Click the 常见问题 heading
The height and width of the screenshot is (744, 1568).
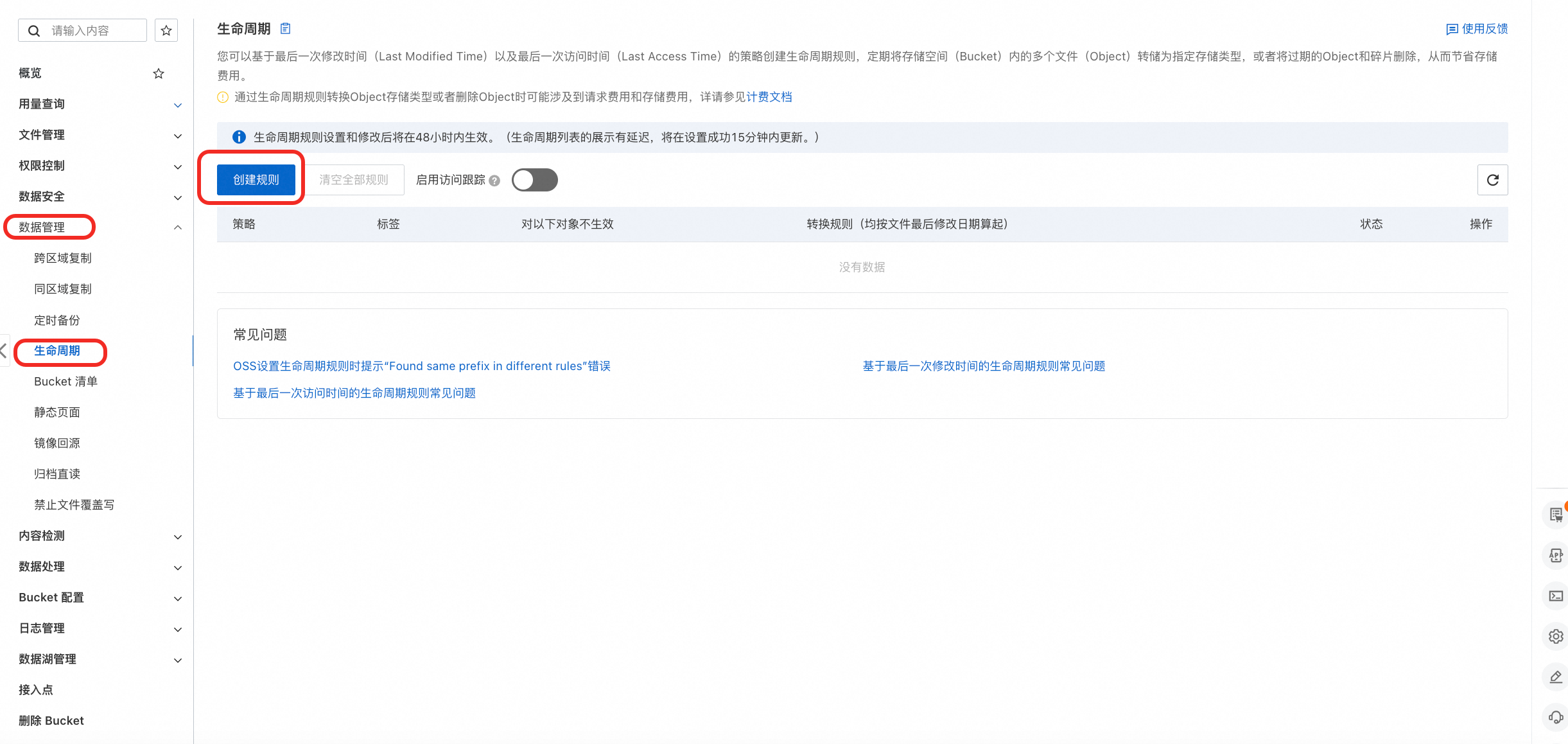(260, 335)
